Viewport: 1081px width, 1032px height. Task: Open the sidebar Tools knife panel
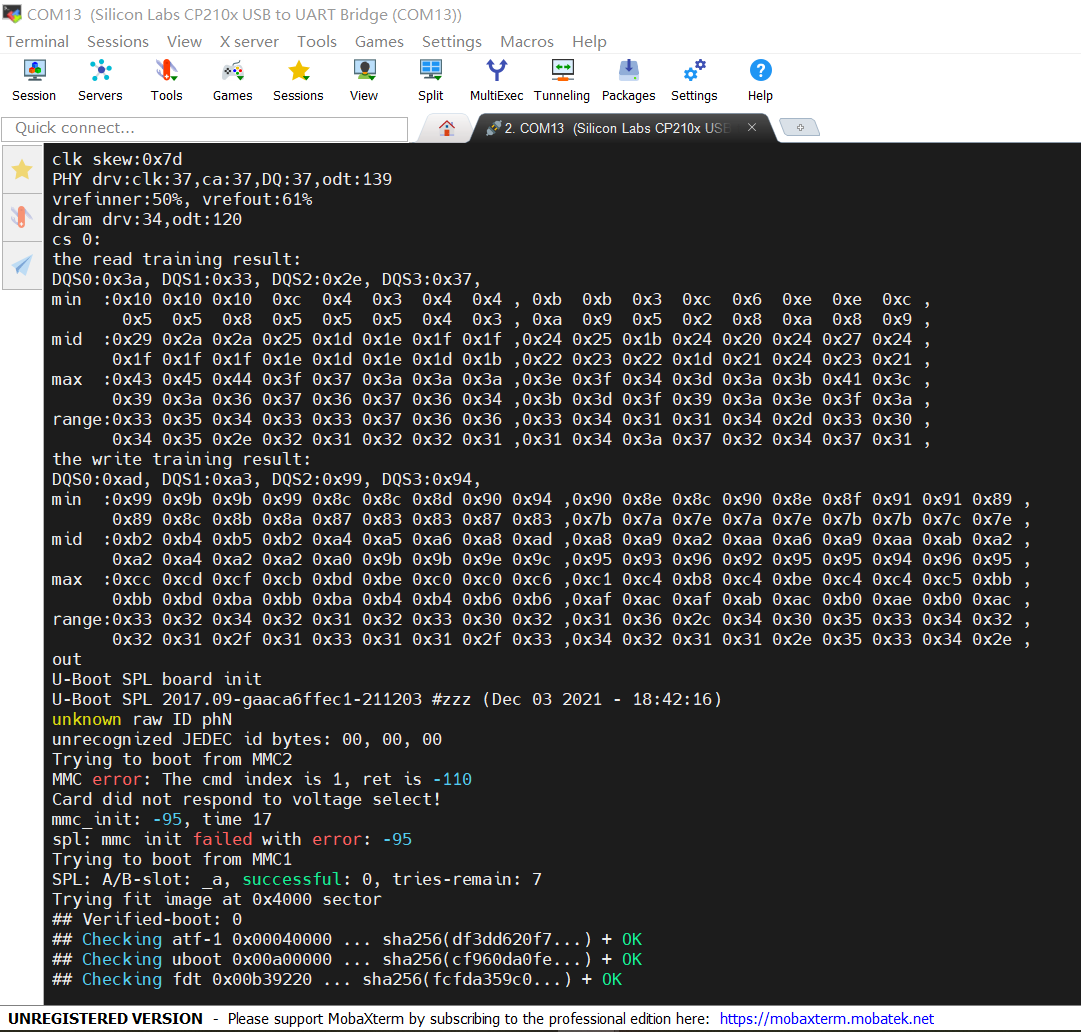(x=22, y=217)
